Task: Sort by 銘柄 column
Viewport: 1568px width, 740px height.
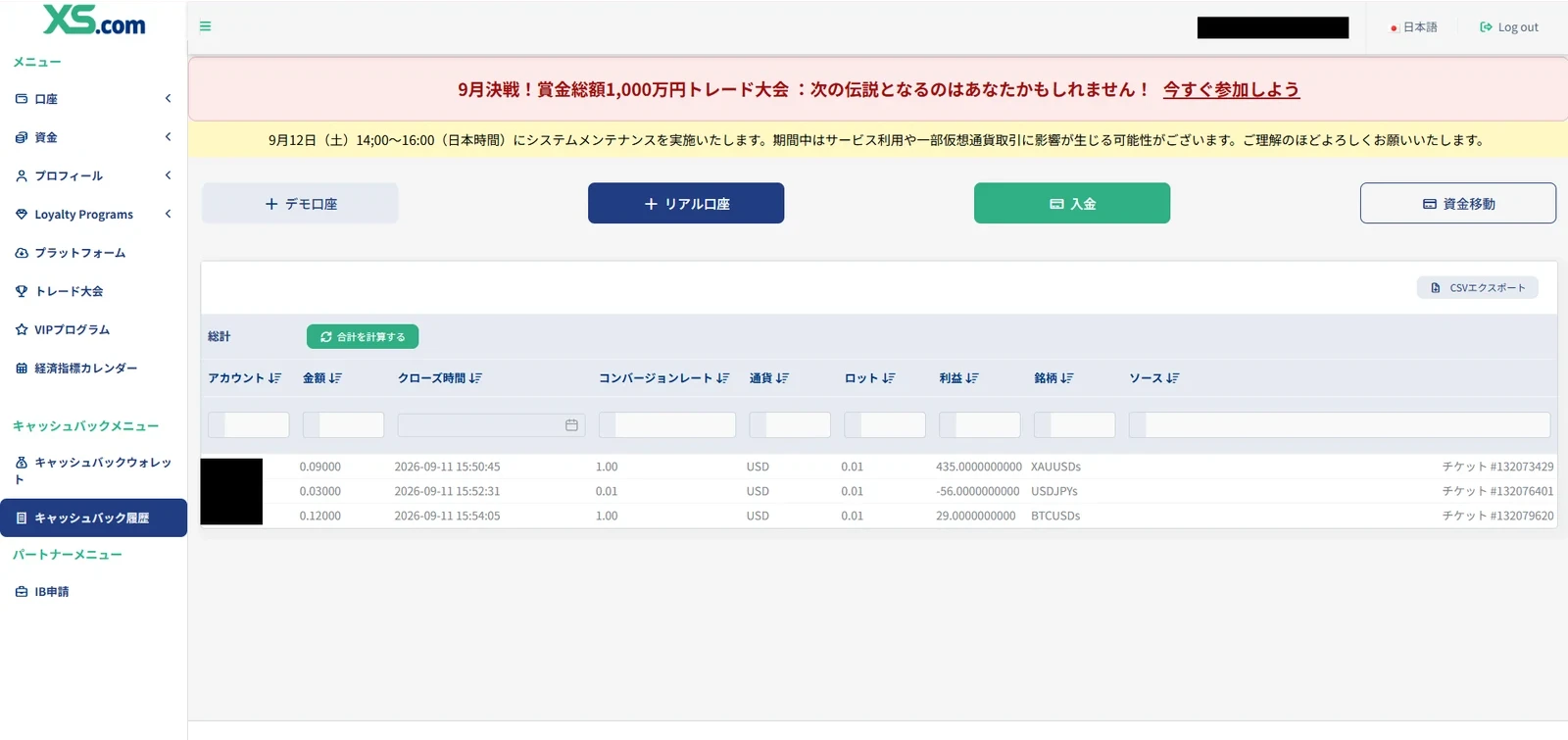Action: (1054, 378)
